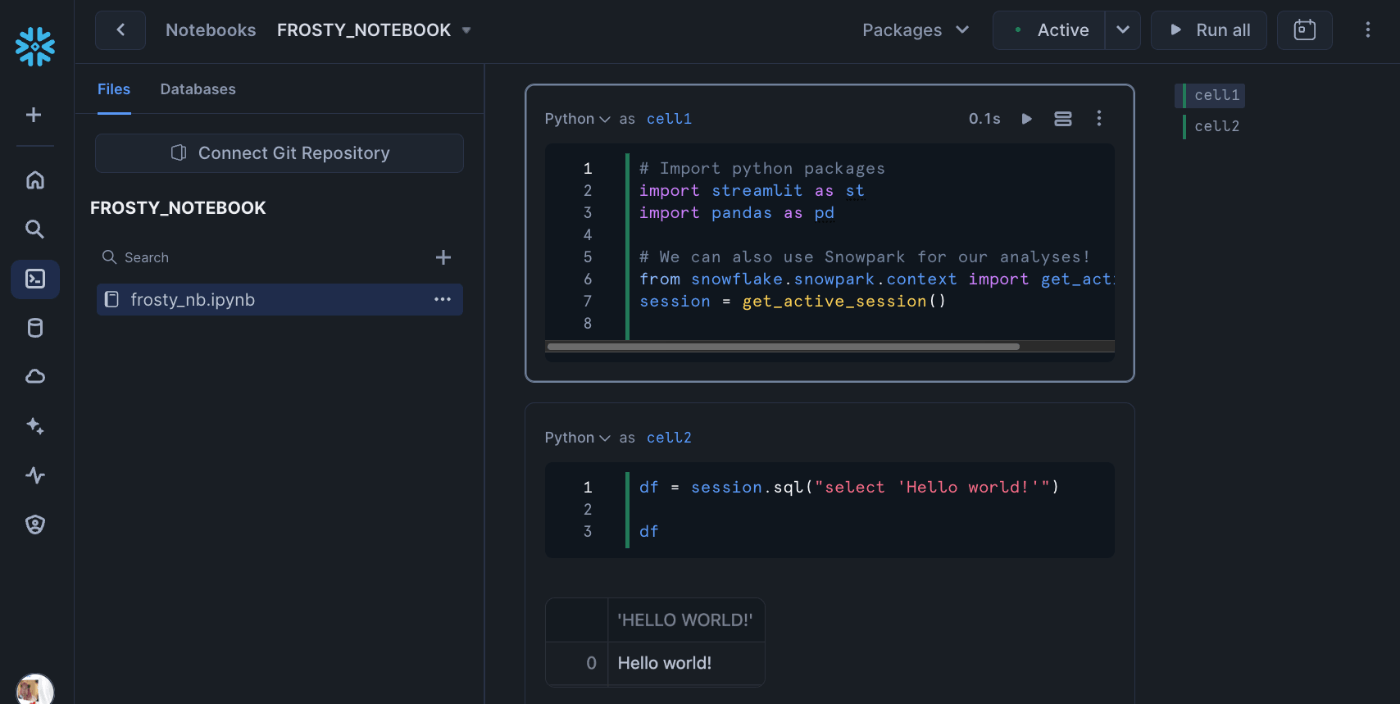Click the Snowflake logo icon
Viewport: 1400px width, 704px height.
[35, 47]
